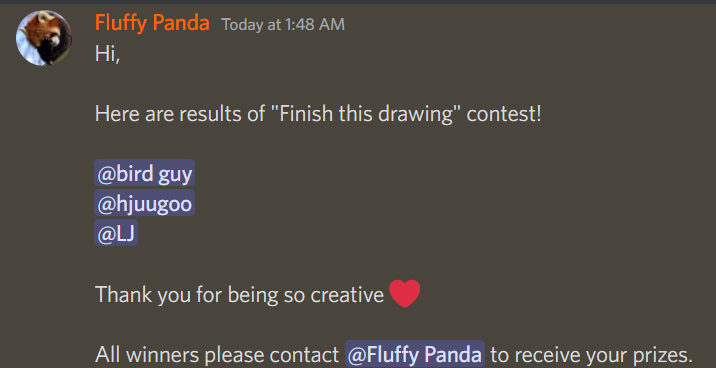Click "Here are results of" text

(179, 113)
